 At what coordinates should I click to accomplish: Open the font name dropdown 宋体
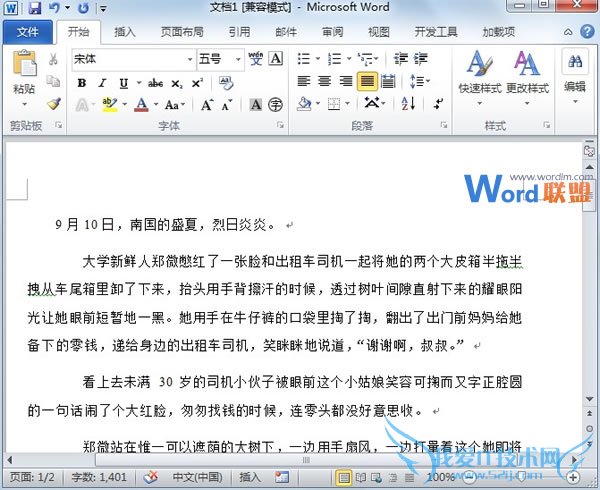coord(190,59)
